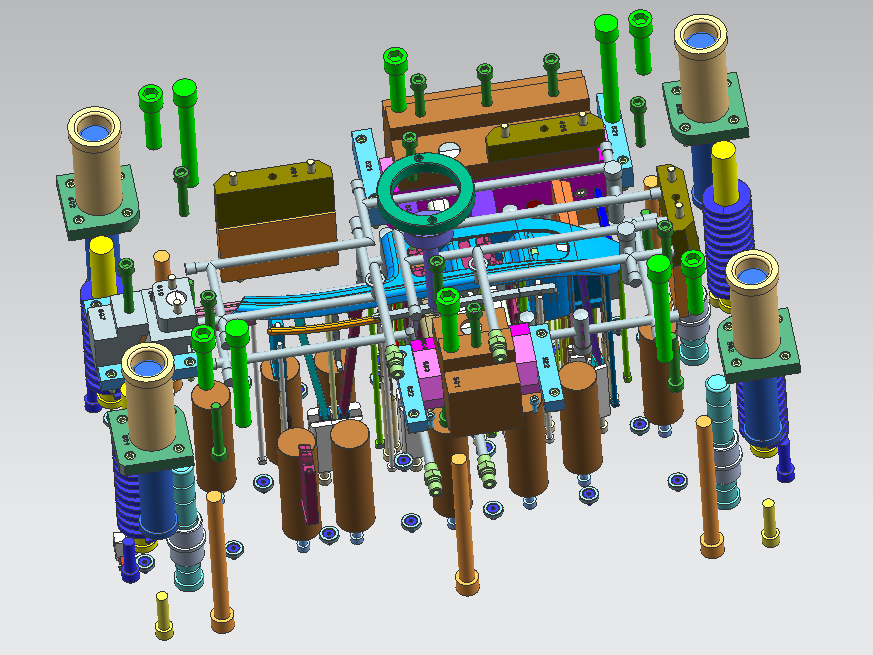This screenshot has width=873, height=655.
Task: Click the yellow guide pin on the left side
Action: [103, 265]
